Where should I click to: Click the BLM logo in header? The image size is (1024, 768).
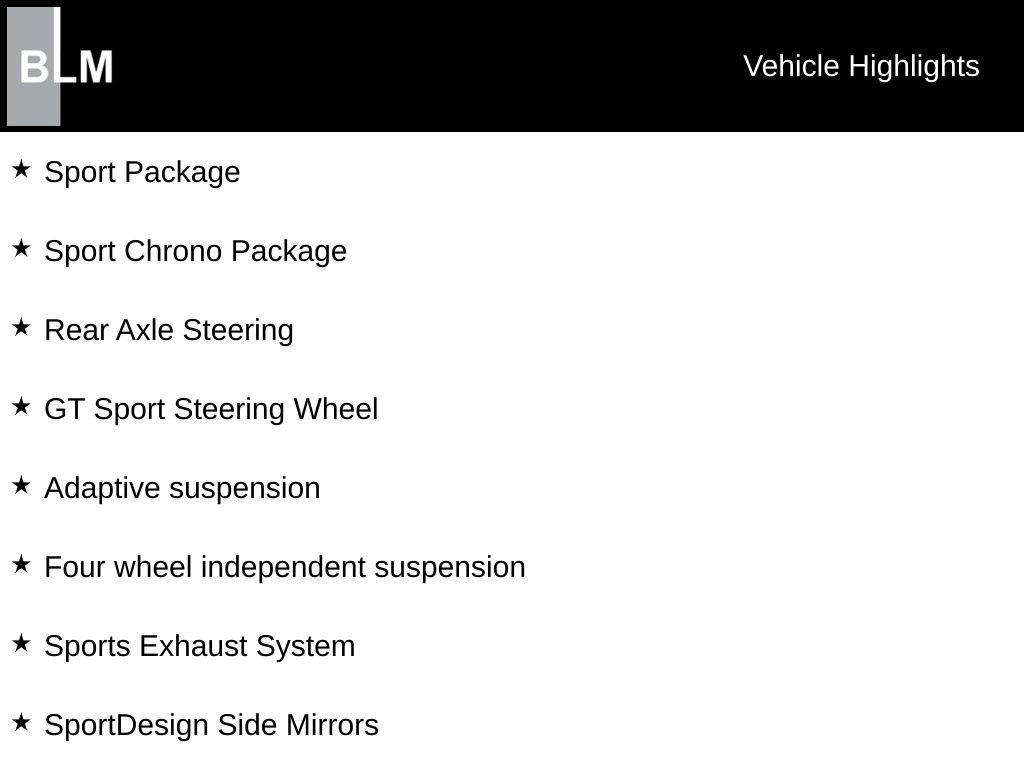coord(60,66)
